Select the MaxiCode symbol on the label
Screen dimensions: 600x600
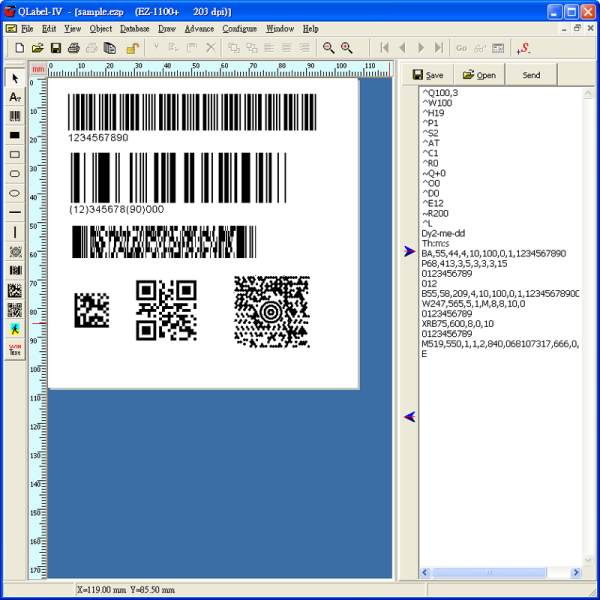[272, 312]
